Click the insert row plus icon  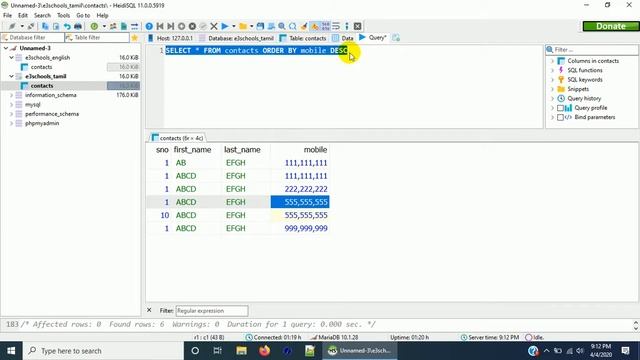(181, 26)
